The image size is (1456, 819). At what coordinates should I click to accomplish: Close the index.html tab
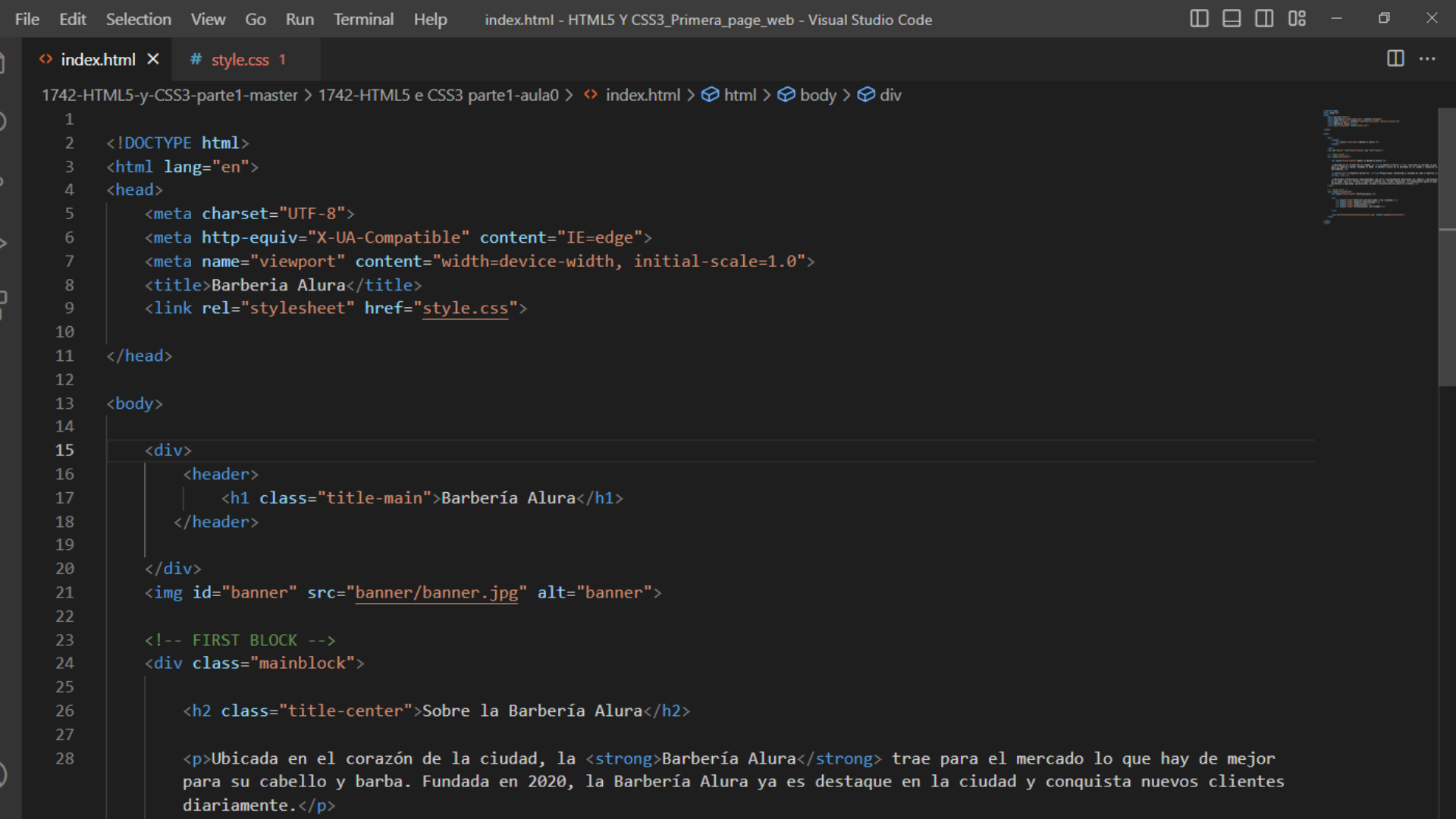pyautogui.click(x=153, y=59)
